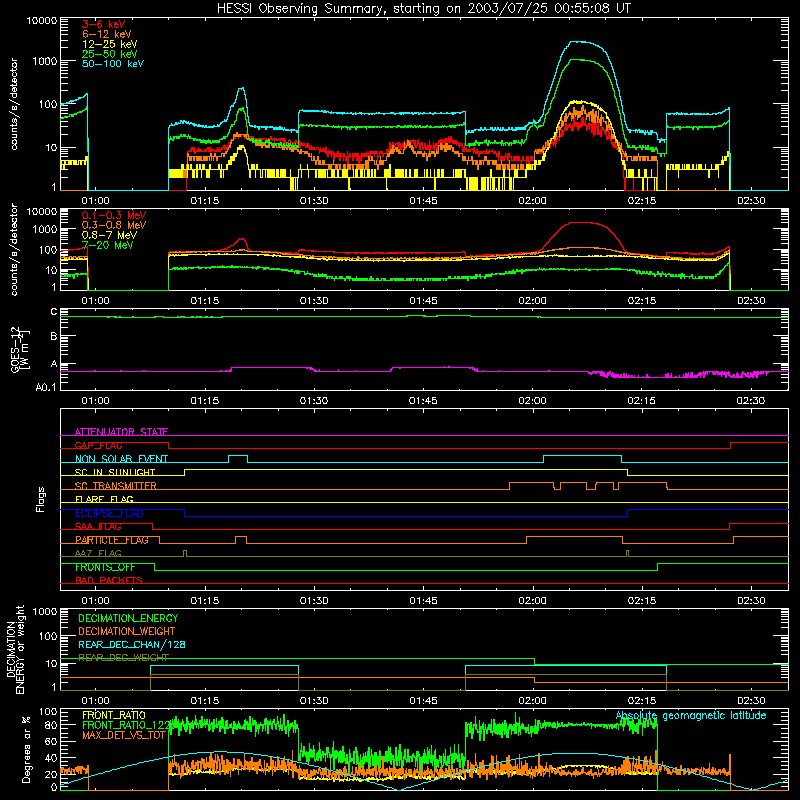Click the SAA_FLAG label
The width and height of the screenshot is (800, 800).
pos(98,526)
